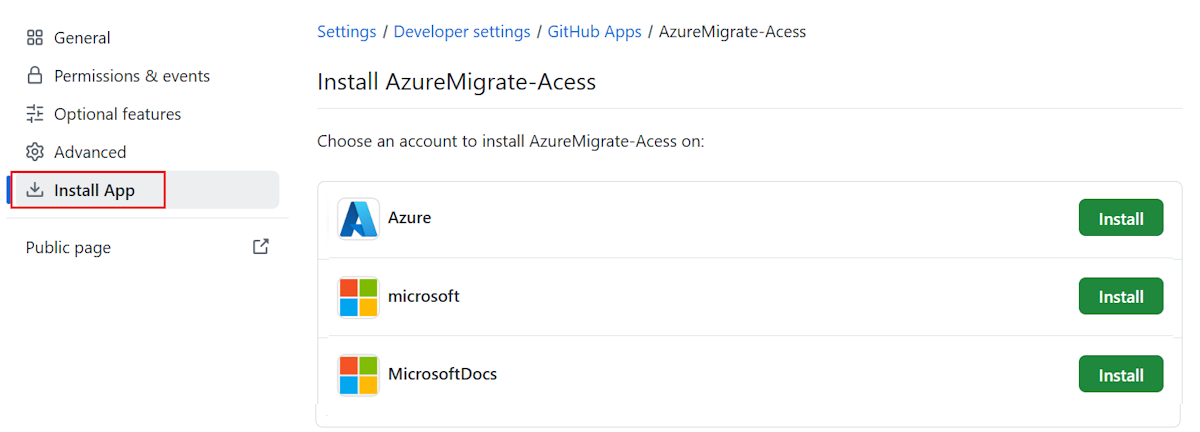Click the Azure account logo
The image size is (1200, 432).
tap(358, 218)
